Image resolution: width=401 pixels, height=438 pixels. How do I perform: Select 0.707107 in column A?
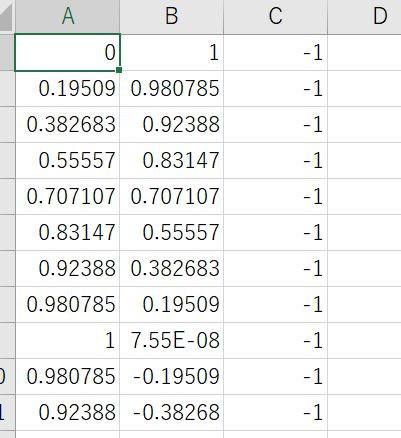pyautogui.click(x=67, y=197)
